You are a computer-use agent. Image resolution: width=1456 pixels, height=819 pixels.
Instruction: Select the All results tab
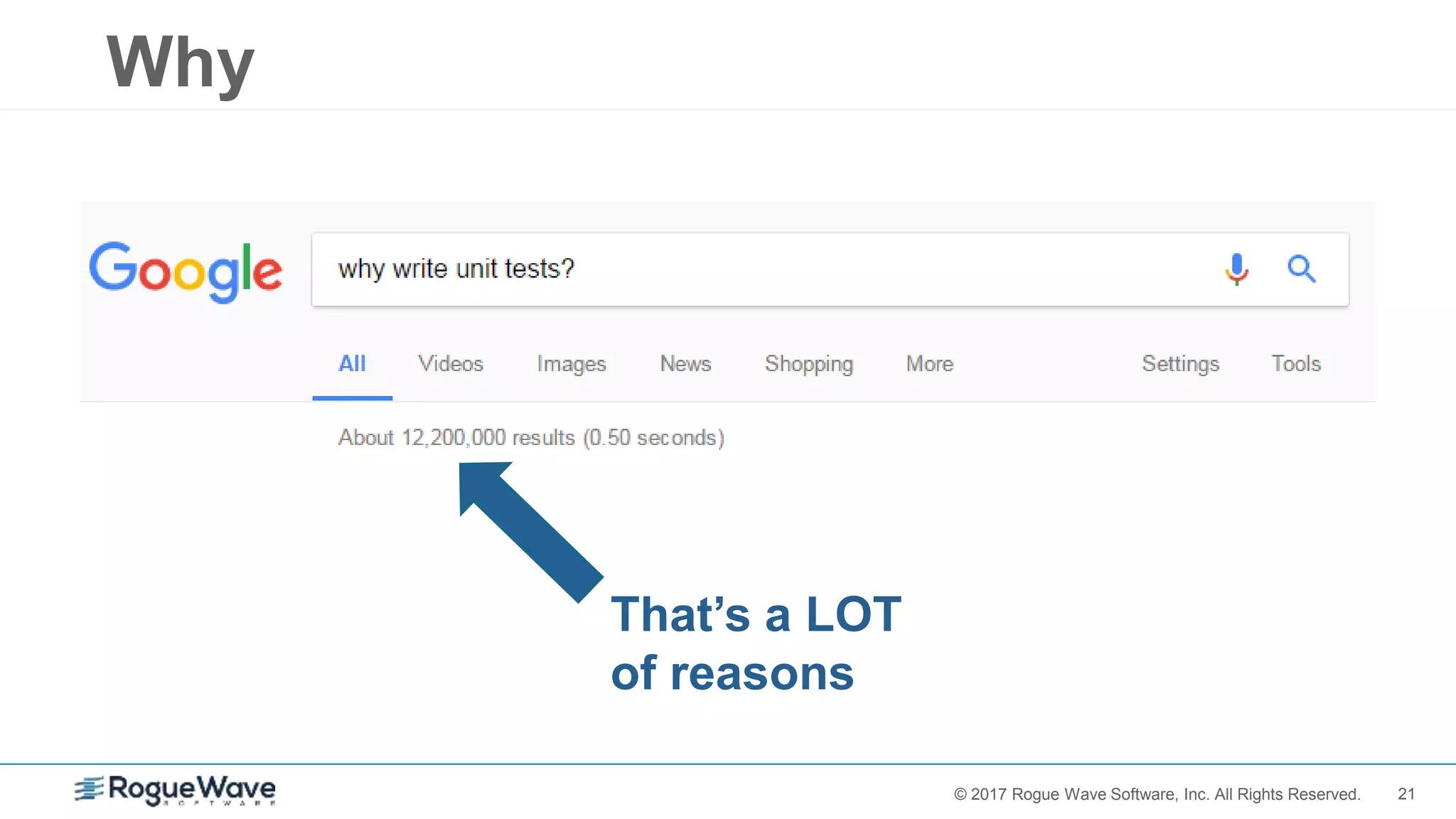point(352,364)
